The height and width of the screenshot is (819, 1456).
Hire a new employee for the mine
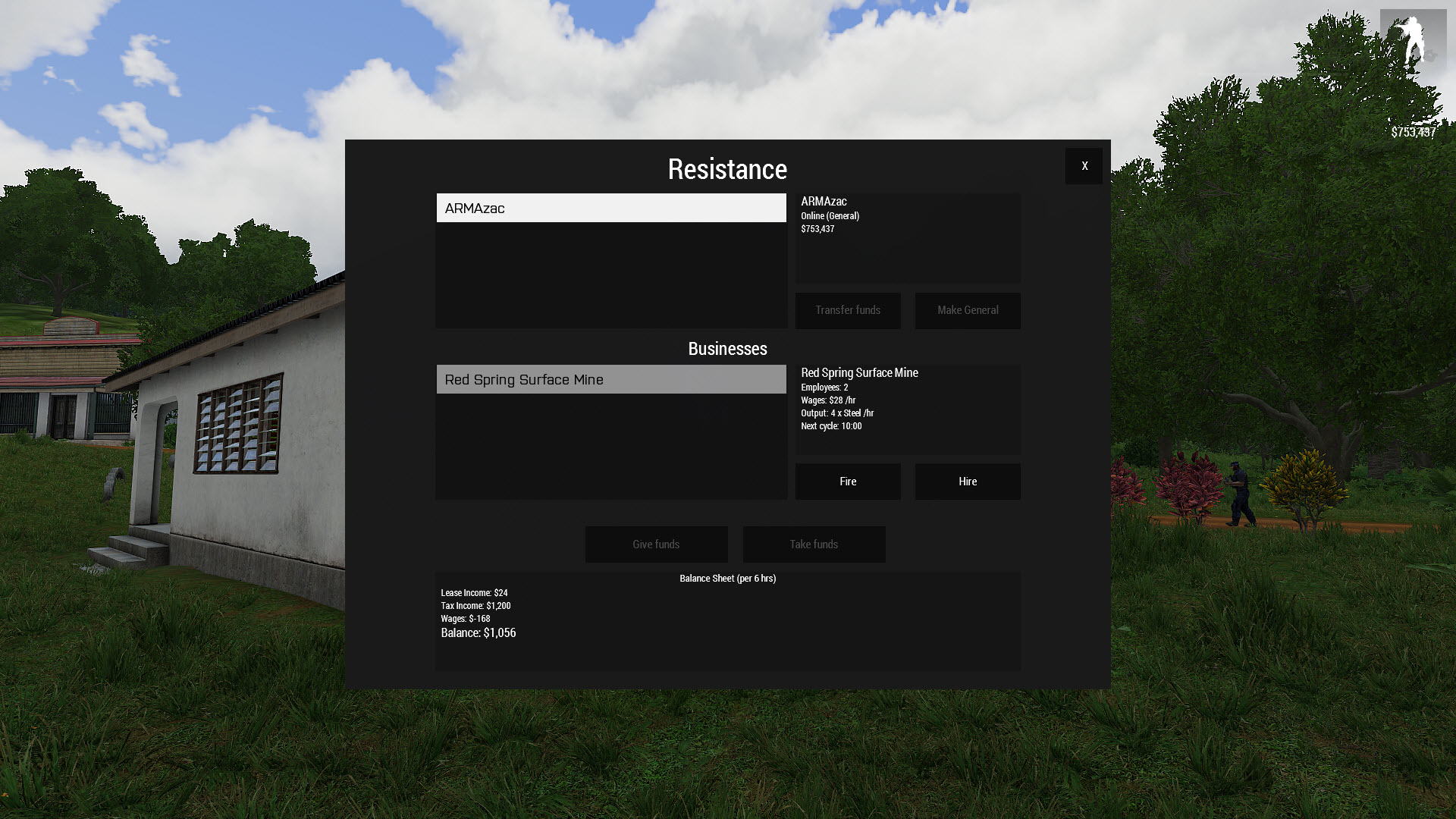[x=967, y=482]
